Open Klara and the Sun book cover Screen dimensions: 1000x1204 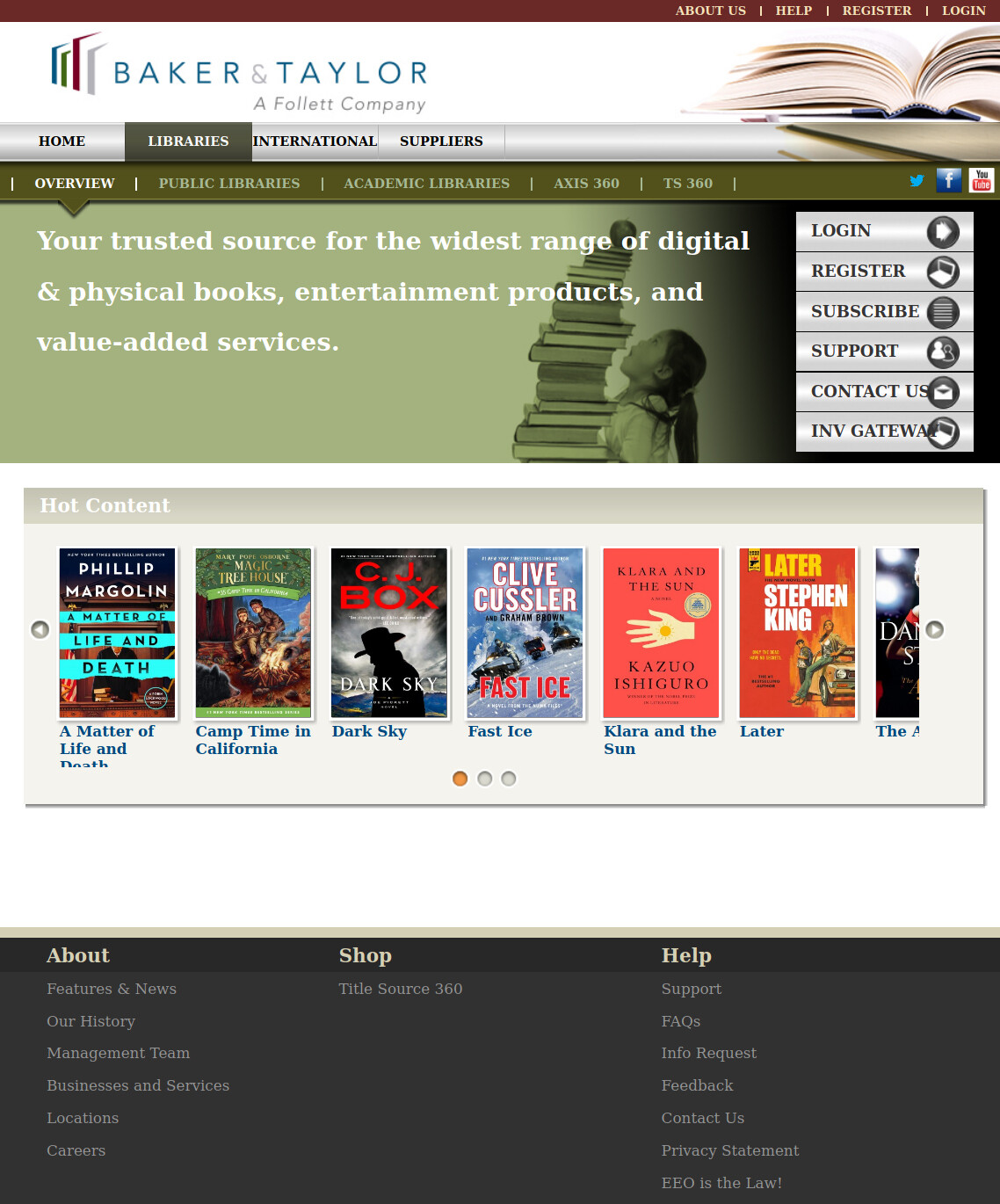(x=662, y=633)
